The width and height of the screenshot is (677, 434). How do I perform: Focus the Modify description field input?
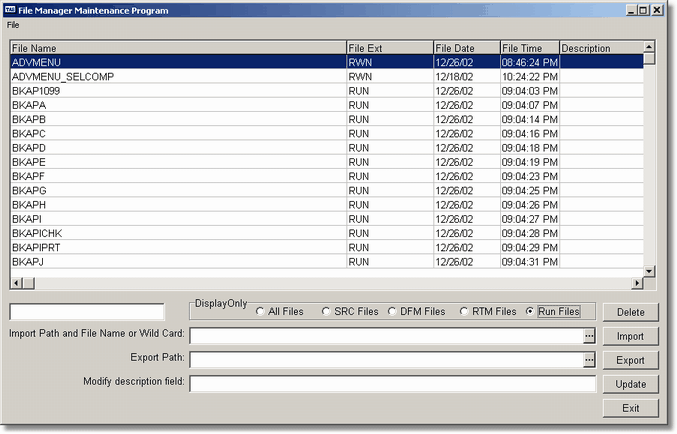(393, 384)
